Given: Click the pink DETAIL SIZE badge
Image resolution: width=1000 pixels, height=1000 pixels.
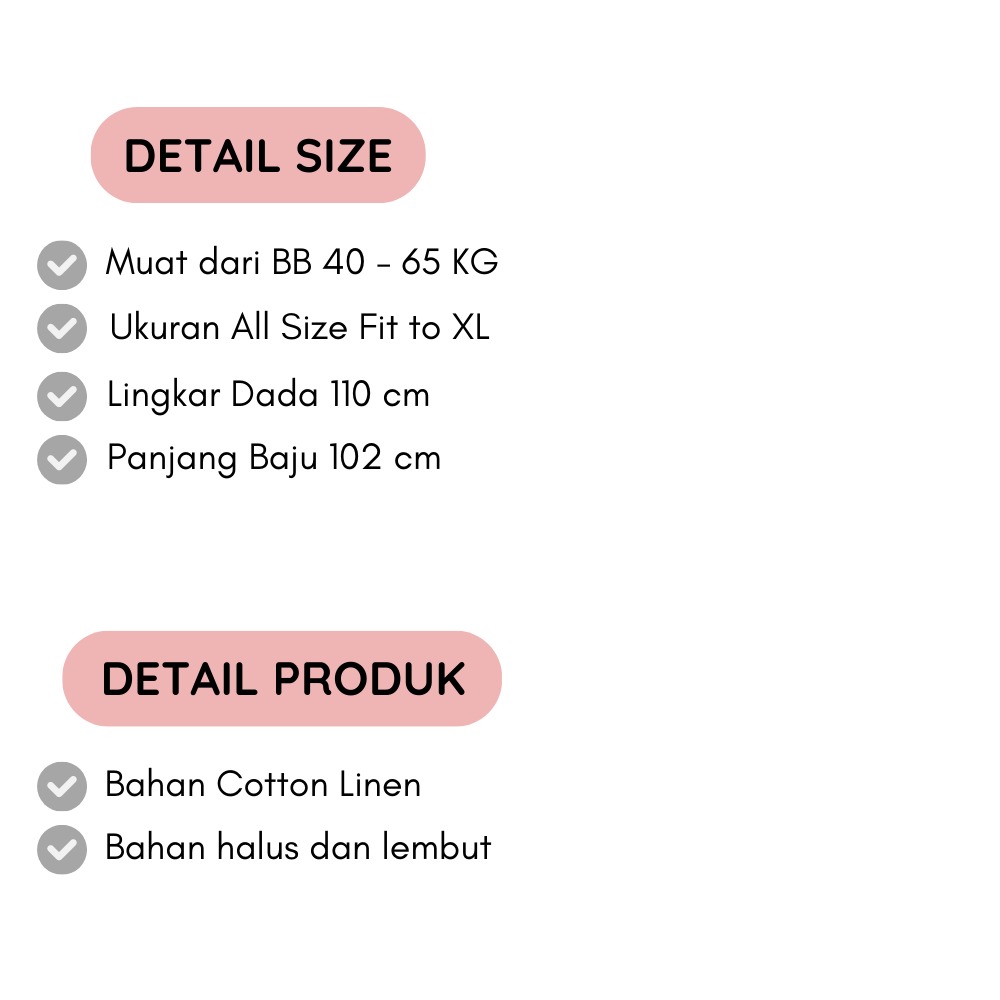Looking at the screenshot, I should (258, 155).
